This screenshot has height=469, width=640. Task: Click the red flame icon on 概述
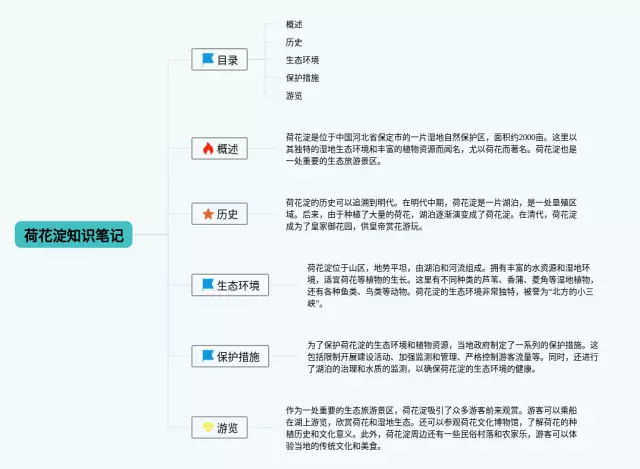pos(208,149)
